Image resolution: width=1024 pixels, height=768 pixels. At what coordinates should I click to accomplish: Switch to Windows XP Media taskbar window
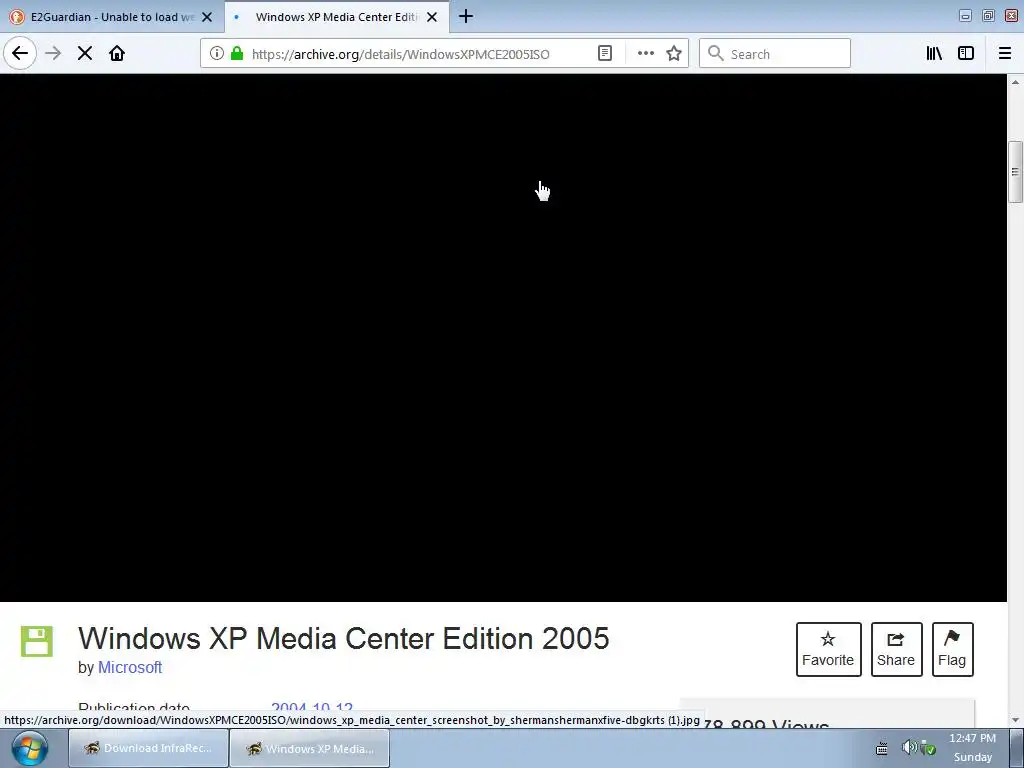point(310,748)
